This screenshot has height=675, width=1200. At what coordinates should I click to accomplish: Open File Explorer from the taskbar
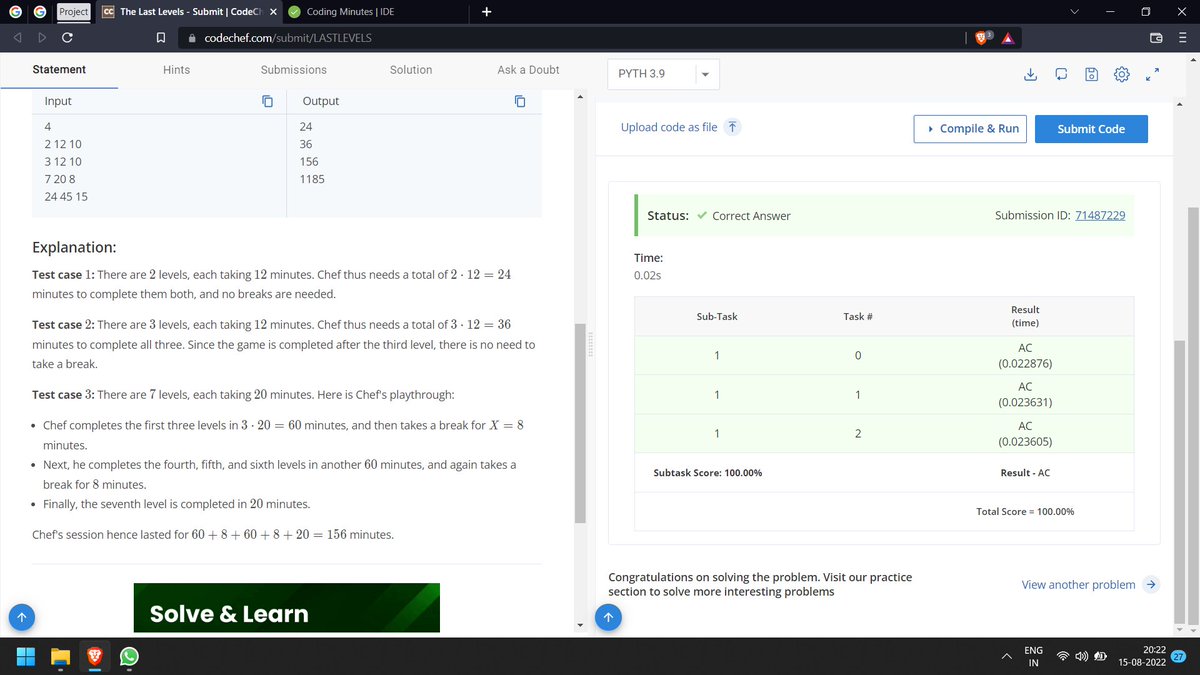[x=60, y=657]
